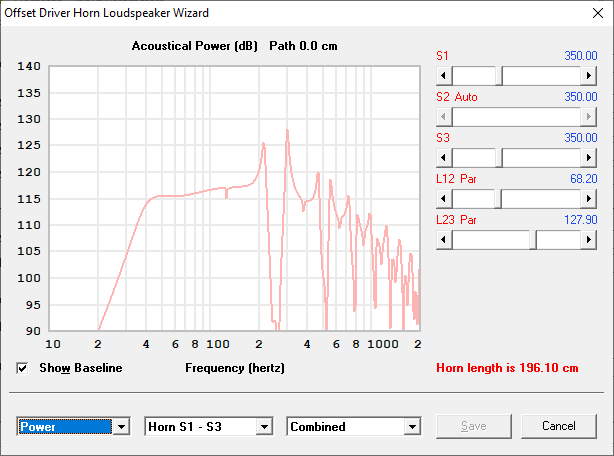Viewport: 614px width, 456px height.
Task: Click the S2 Auto slider track
Action: (x=516, y=117)
